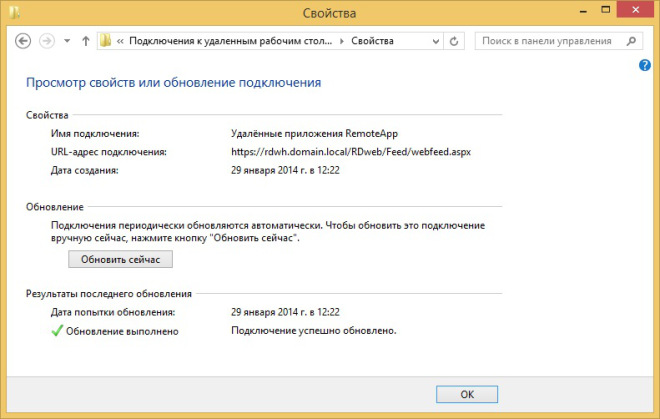Click the green checkmark update status icon
This screenshot has width=660, height=419.
56,330
